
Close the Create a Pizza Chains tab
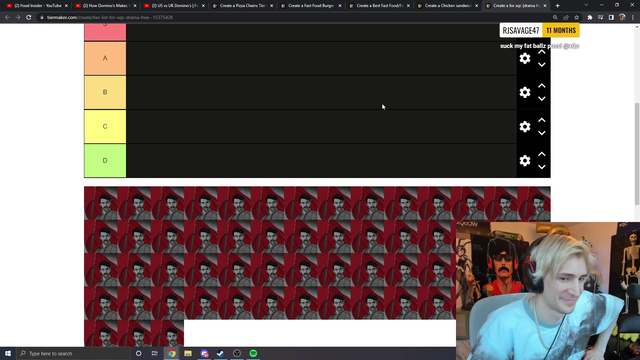pyautogui.click(x=271, y=6)
